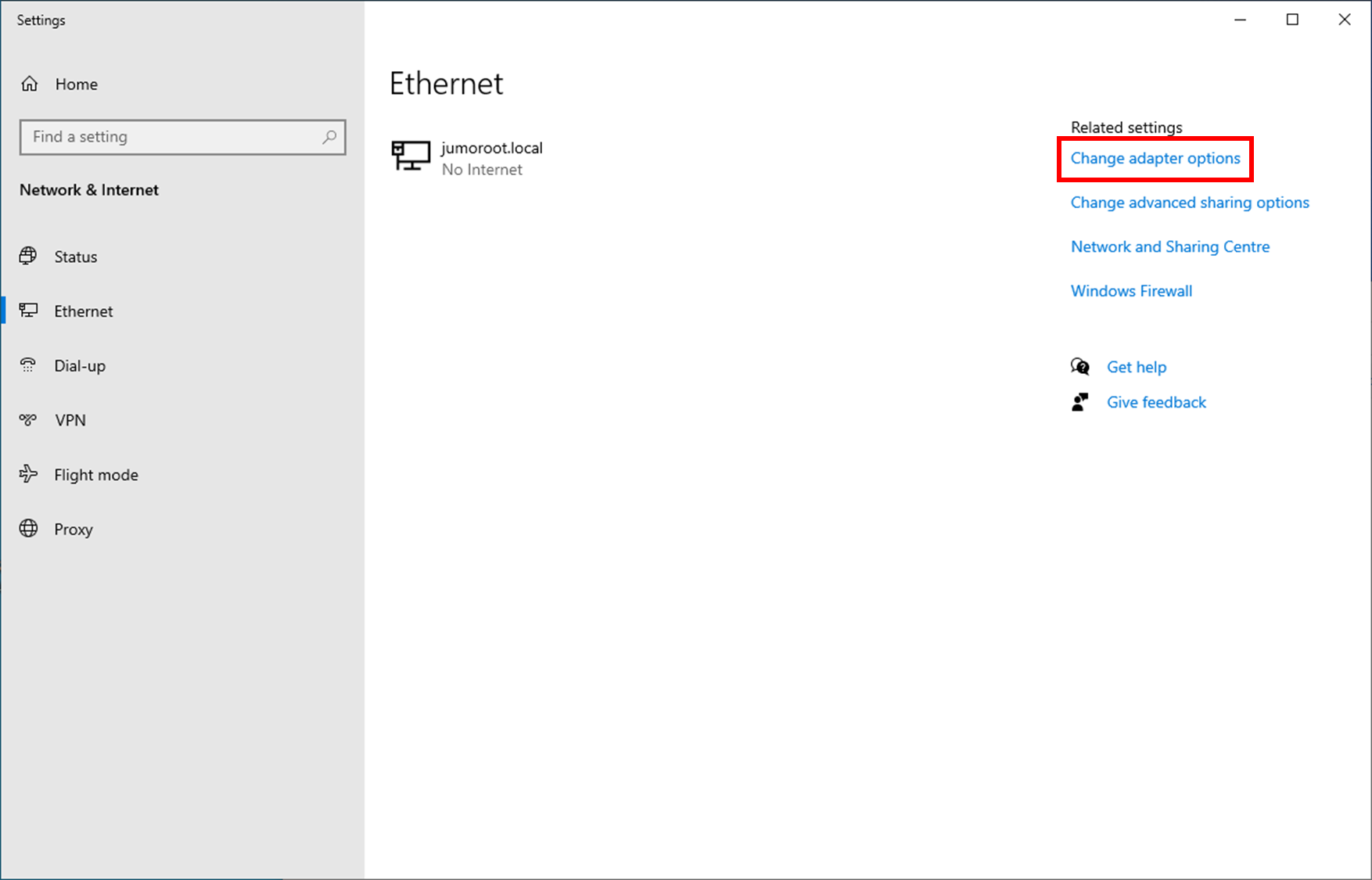Select the jumoroot.local network icon
This screenshot has width=1372, height=880.
pos(411,156)
